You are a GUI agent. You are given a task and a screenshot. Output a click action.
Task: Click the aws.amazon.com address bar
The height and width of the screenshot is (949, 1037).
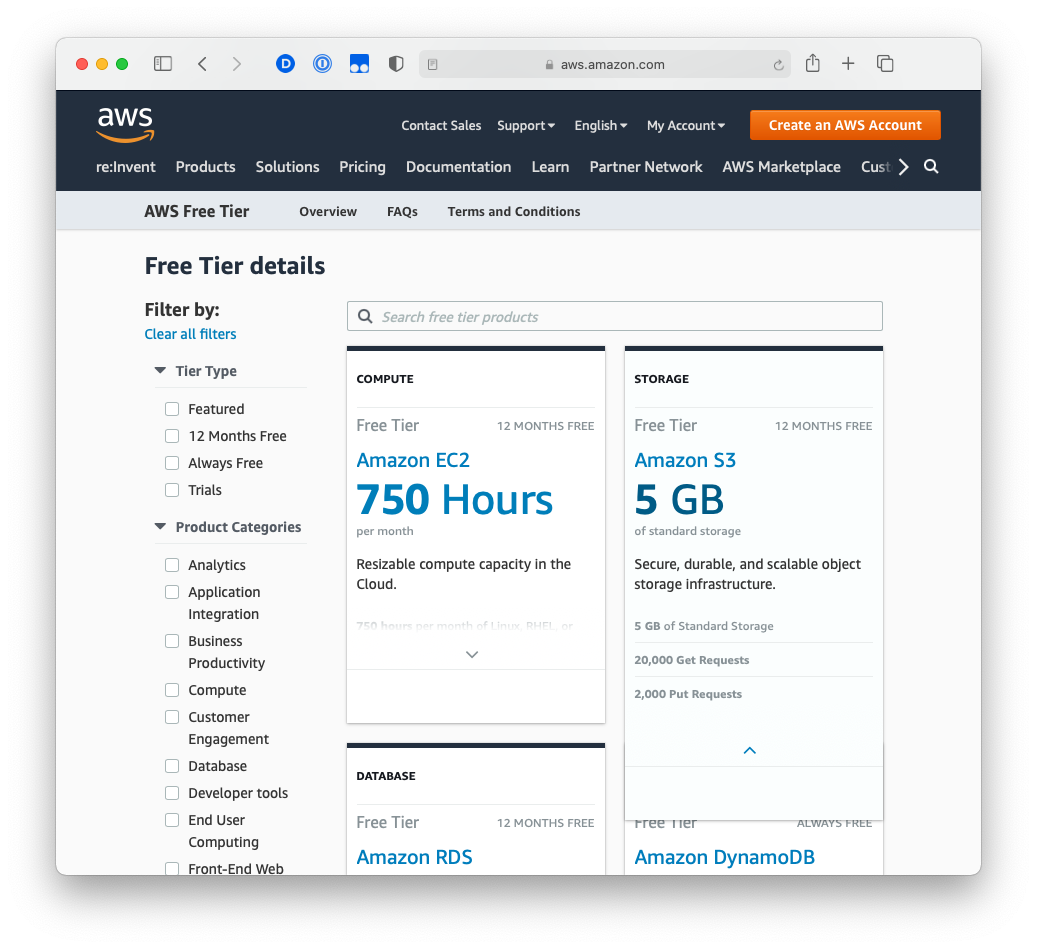(604, 64)
